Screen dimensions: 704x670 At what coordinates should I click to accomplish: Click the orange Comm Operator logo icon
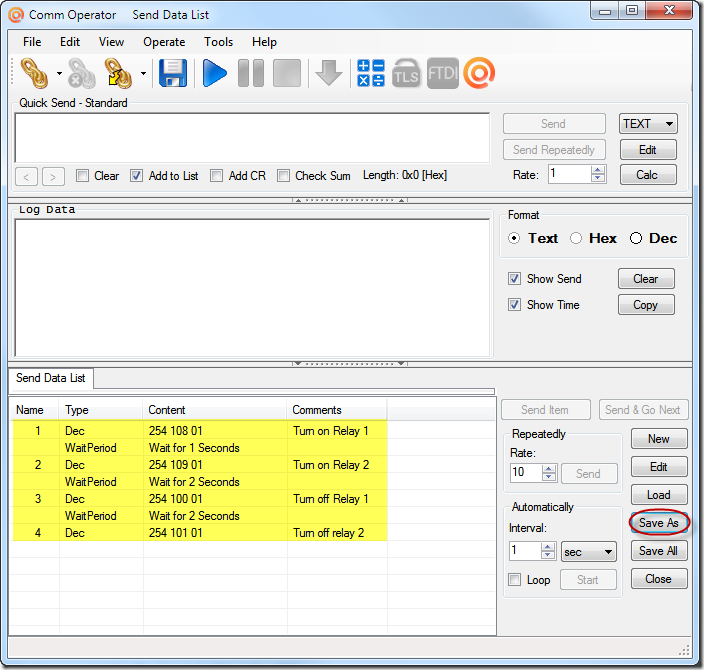point(479,73)
